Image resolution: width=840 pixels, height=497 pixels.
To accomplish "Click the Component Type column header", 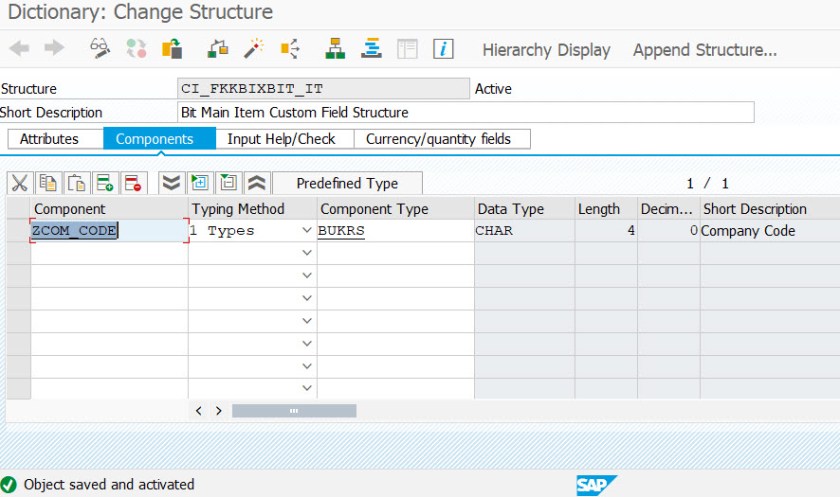I will tap(396, 208).
